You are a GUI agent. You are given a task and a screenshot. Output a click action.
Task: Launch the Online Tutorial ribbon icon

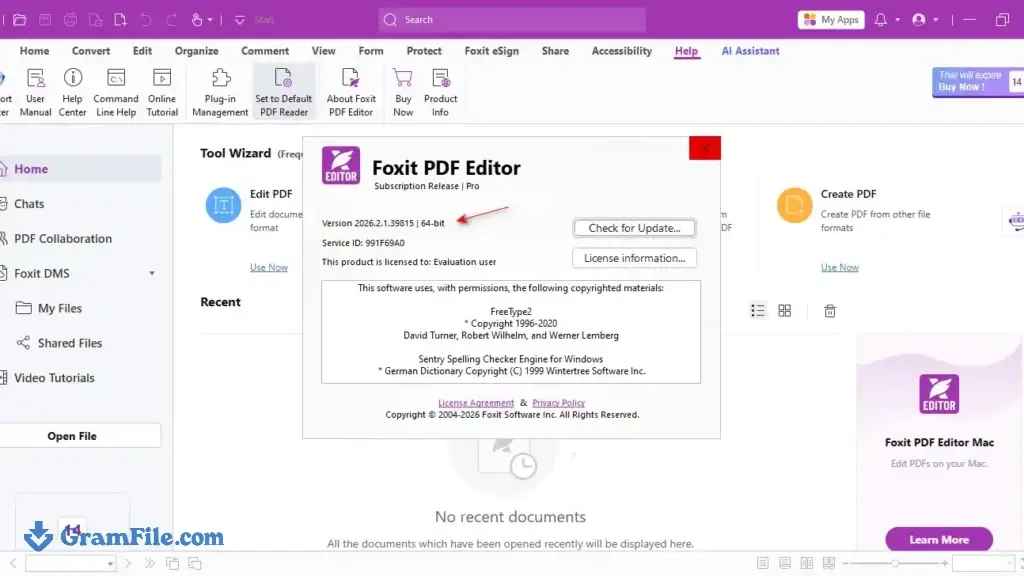tap(162, 92)
